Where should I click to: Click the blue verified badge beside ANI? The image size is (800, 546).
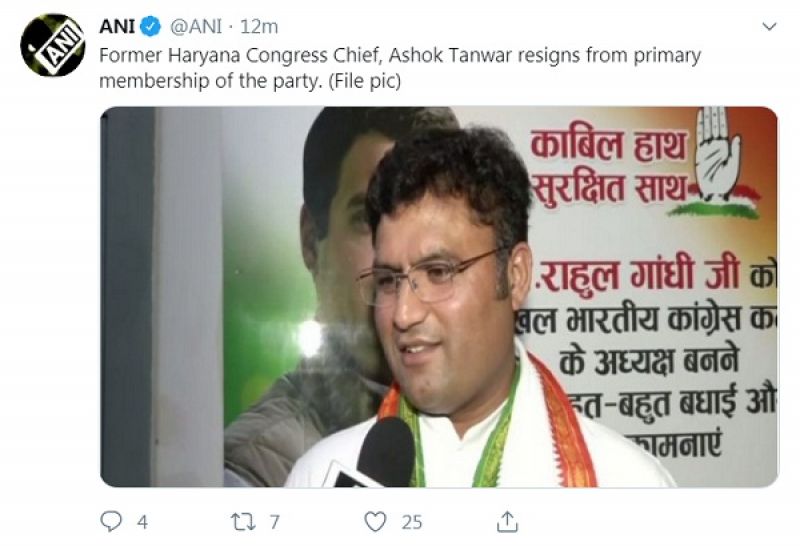click(151, 26)
